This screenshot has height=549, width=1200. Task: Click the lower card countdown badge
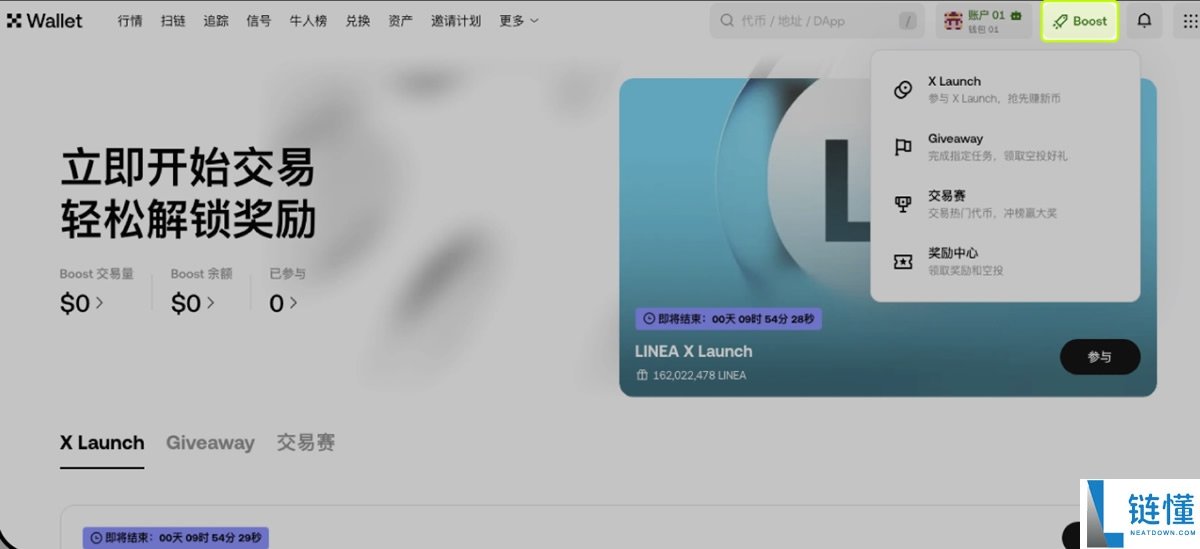coord(176,538)
